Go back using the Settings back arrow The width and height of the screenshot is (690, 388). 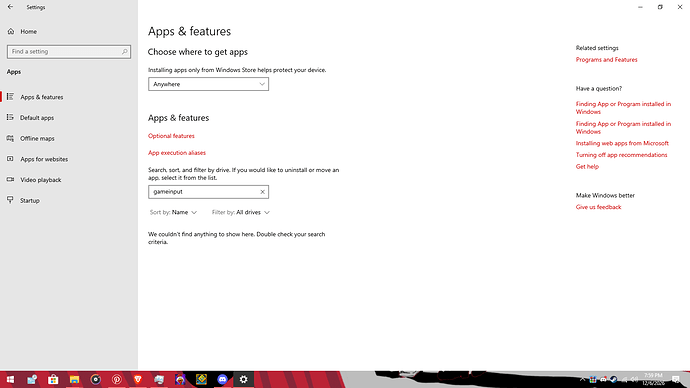click(10, 7)
